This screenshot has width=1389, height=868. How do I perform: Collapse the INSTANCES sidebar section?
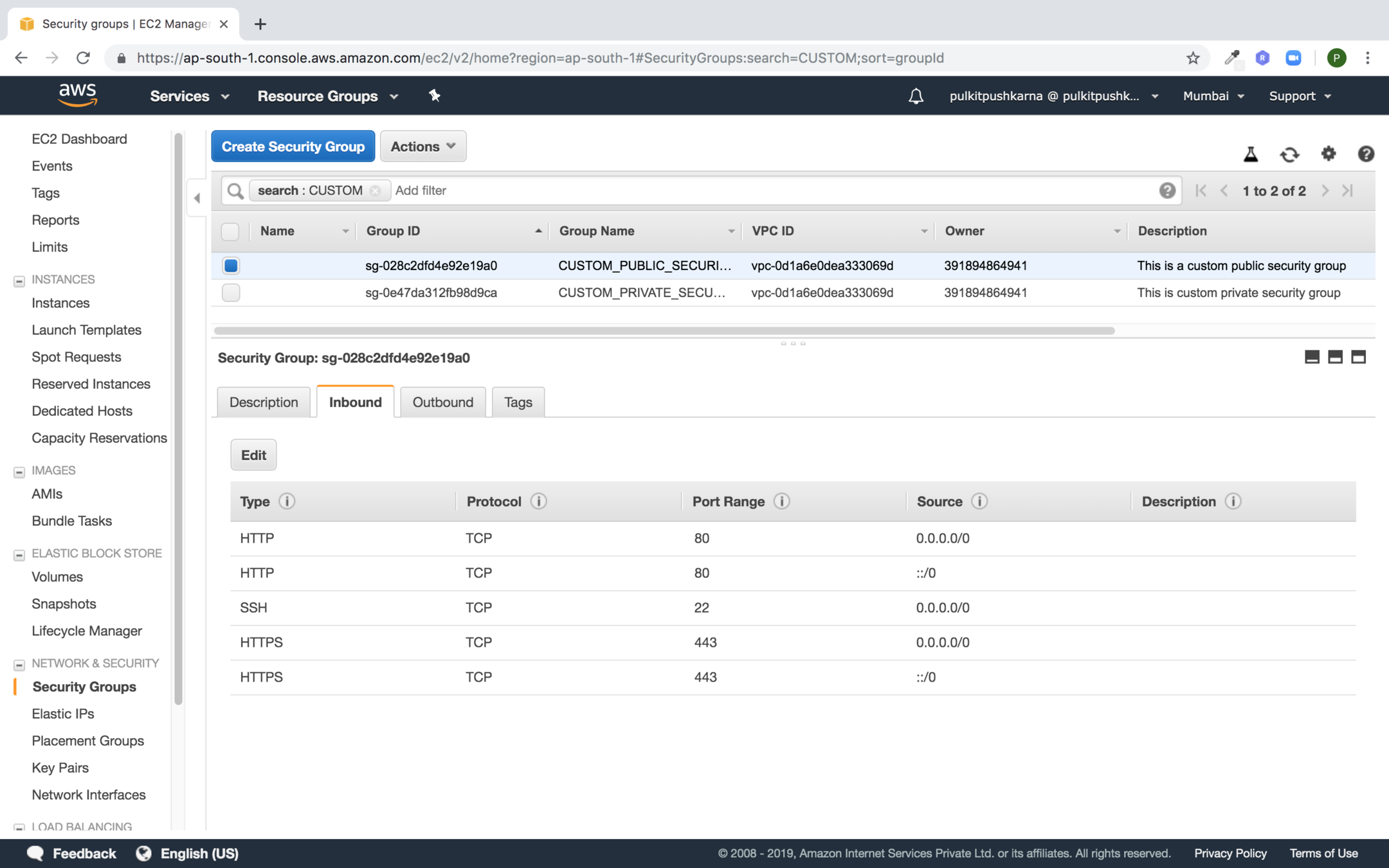pyautogui.click(x=19, y=280)
